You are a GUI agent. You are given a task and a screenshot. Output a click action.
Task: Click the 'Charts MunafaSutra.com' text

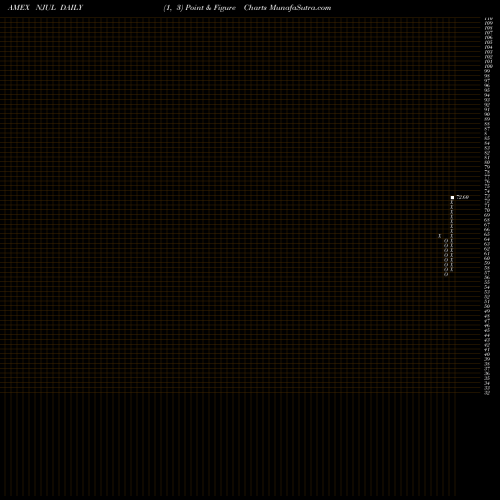[x=287, y=8]
